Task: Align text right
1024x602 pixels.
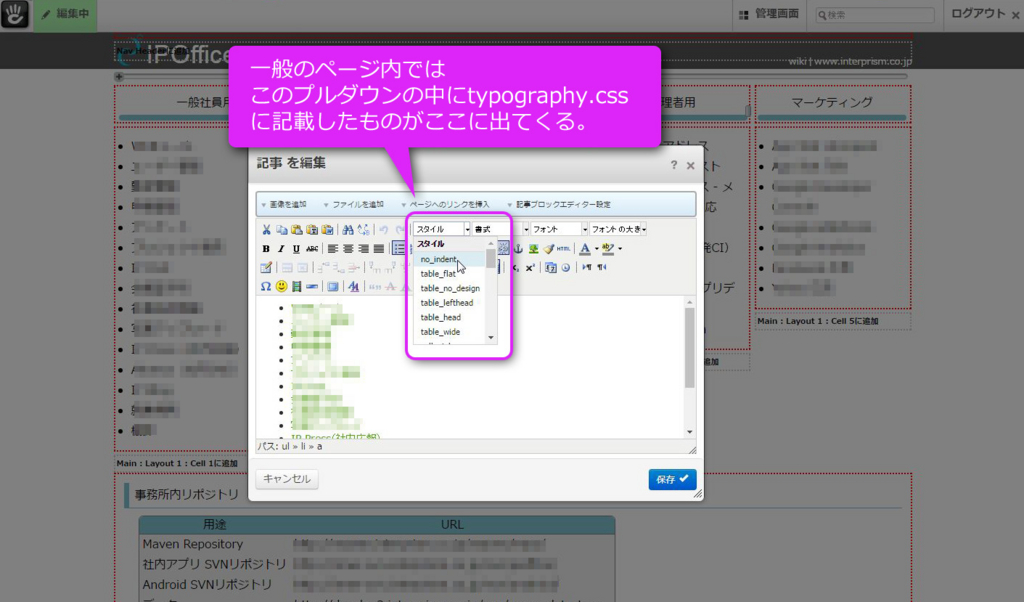Action: tap(363, 249)
